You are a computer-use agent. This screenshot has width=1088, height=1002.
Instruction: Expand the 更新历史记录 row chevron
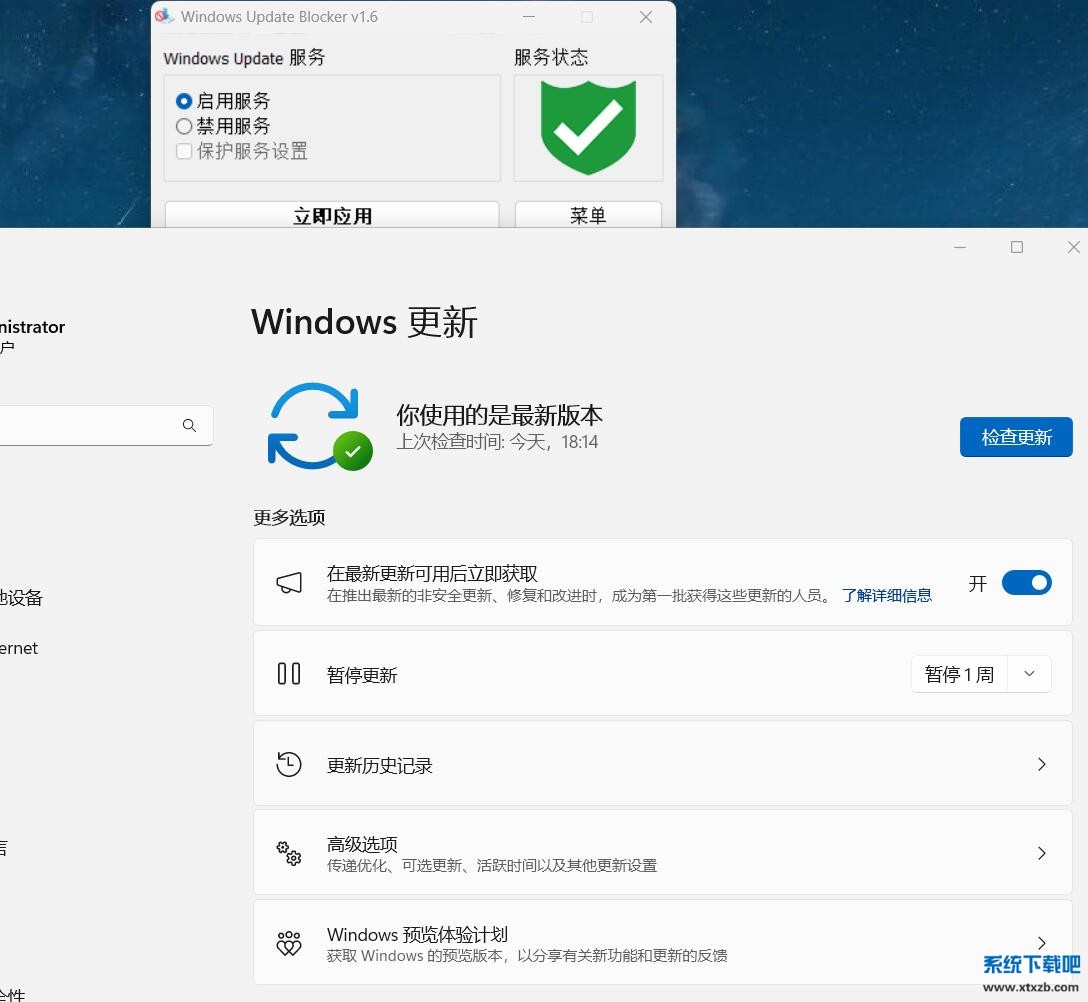1042,763
